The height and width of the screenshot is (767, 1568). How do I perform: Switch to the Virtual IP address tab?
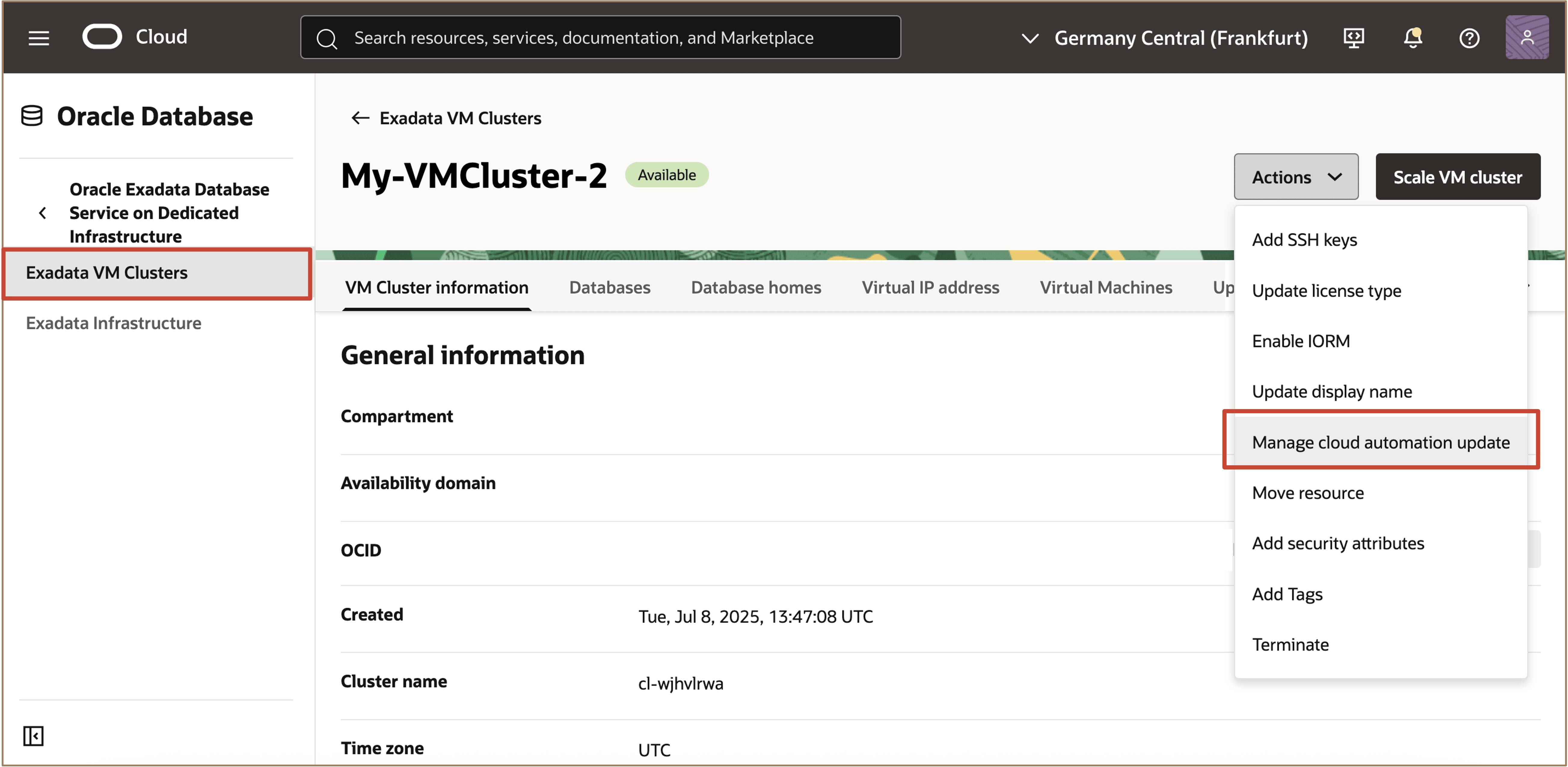tap(930, 287)
